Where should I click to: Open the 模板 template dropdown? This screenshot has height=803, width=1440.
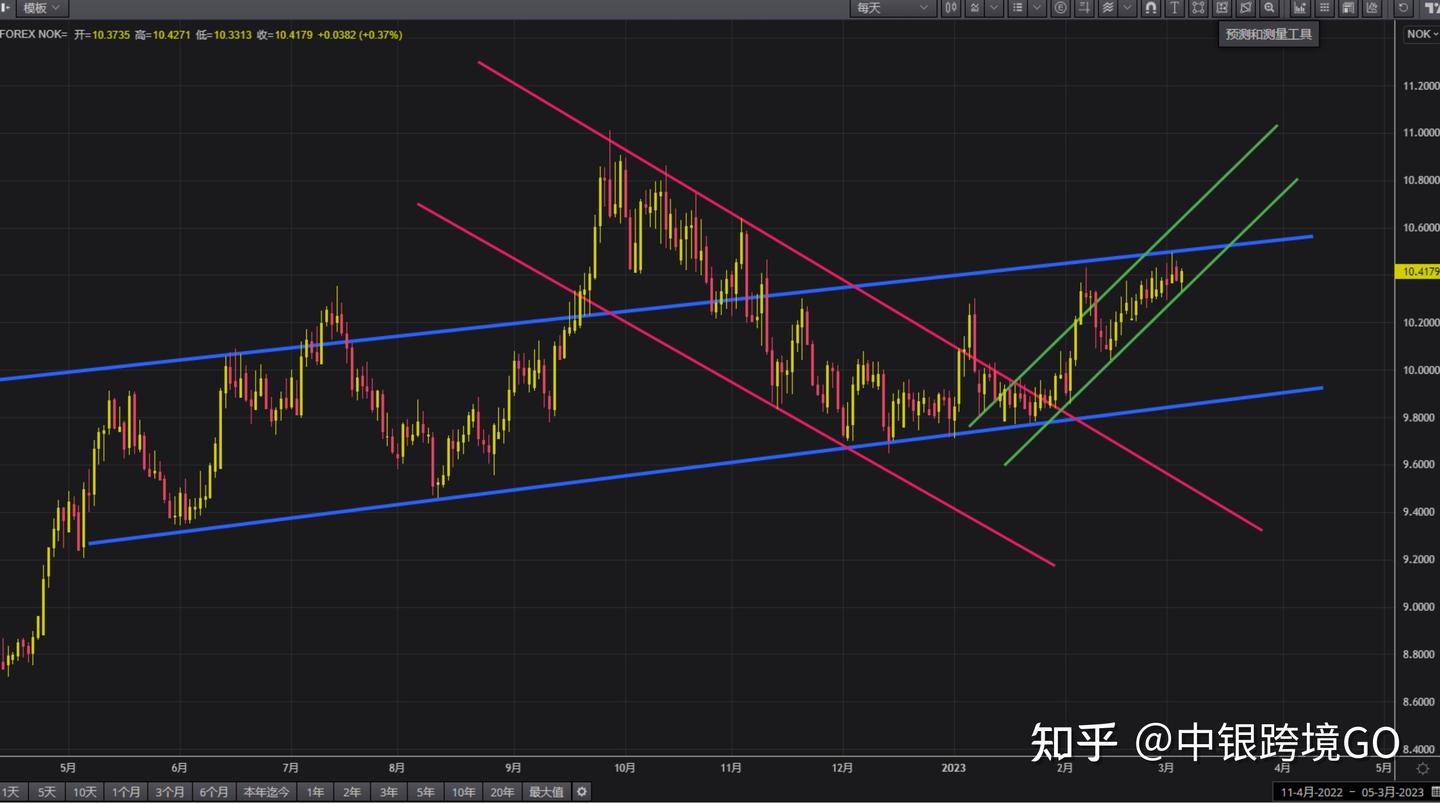coord(41,8)
